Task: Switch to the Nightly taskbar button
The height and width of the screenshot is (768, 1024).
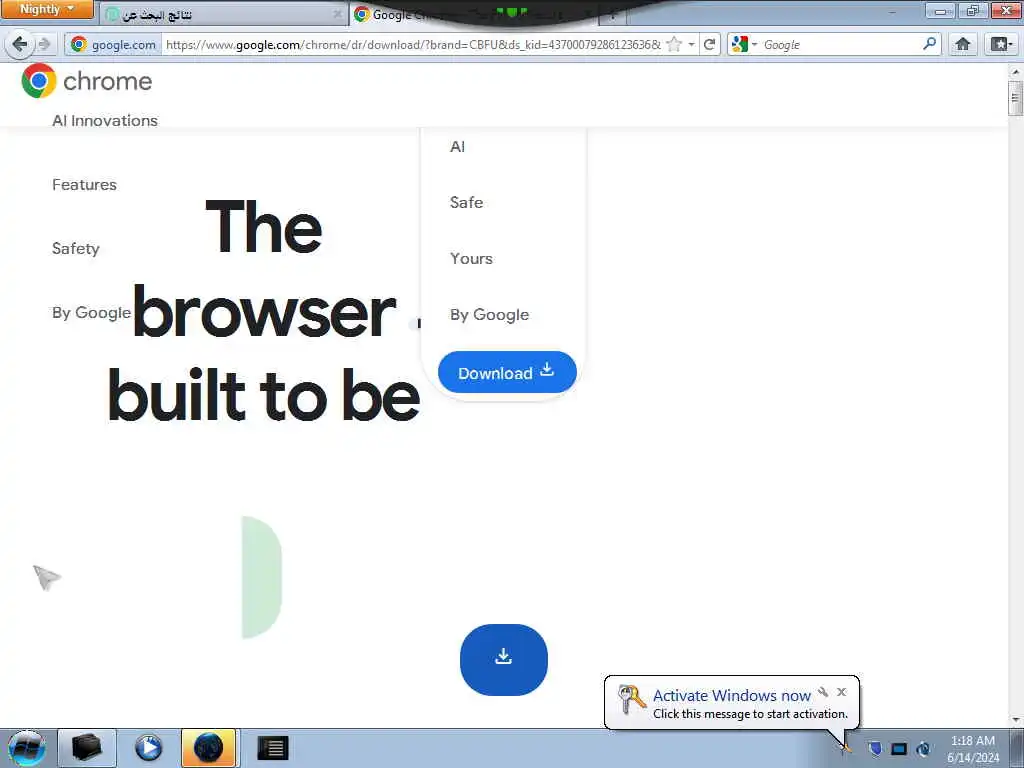Action: [210, 748]
